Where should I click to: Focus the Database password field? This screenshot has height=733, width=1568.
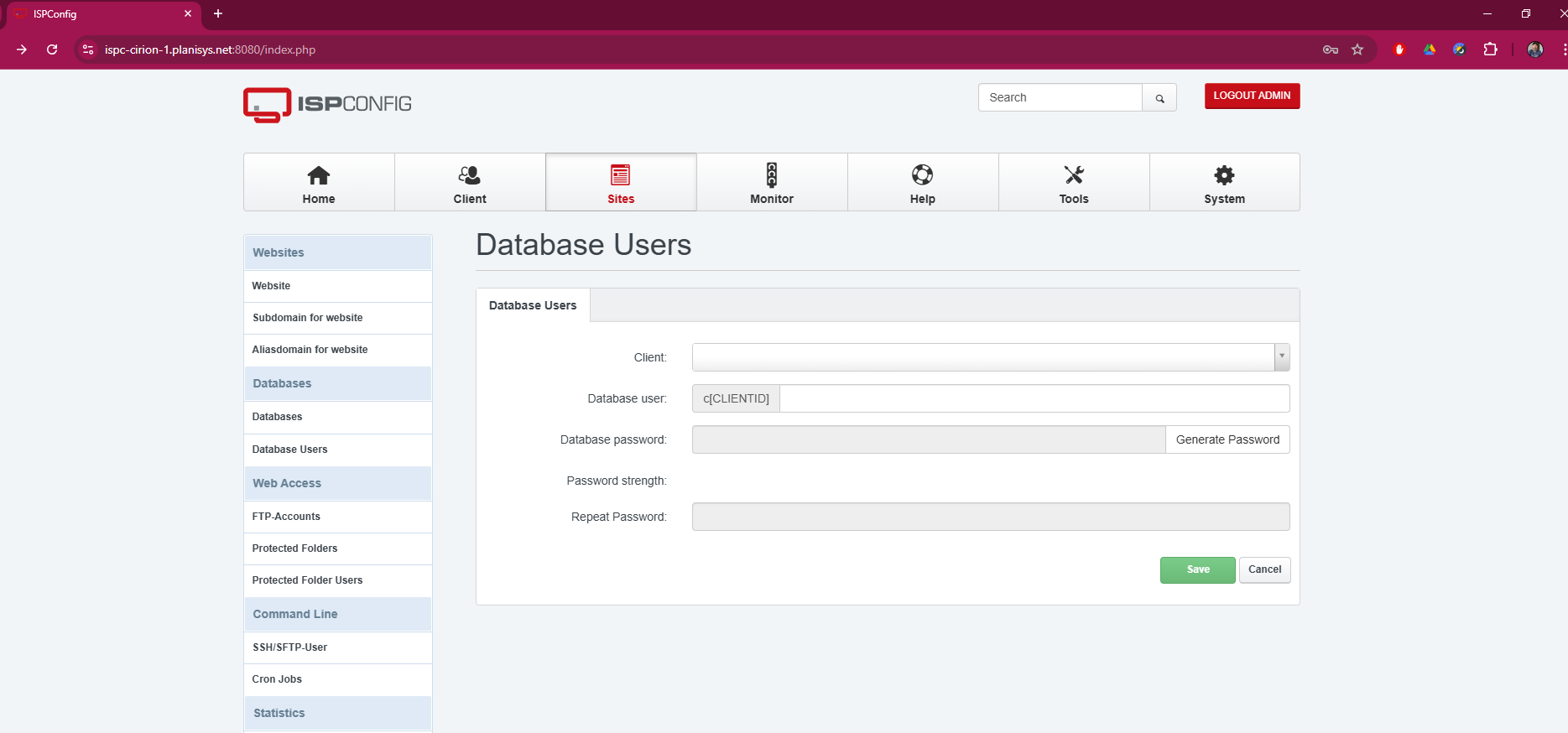[929, 439]
